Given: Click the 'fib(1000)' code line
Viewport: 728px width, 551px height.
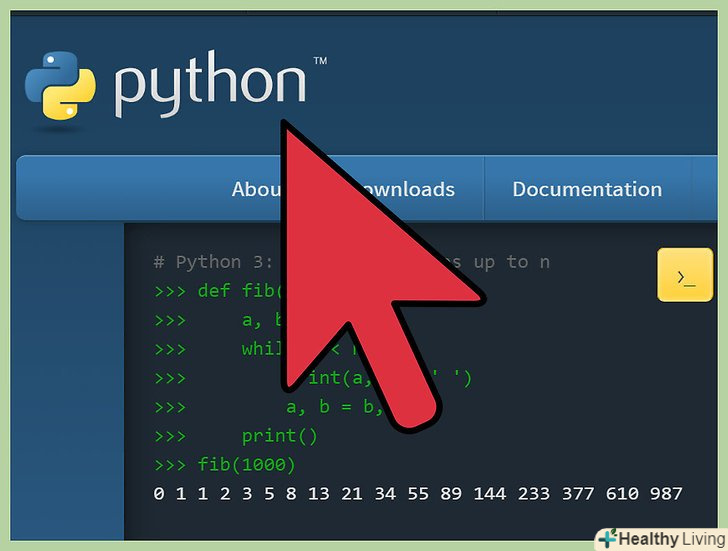Looking at the screenshot, I should pyautogui.click(x=225, y=464).
